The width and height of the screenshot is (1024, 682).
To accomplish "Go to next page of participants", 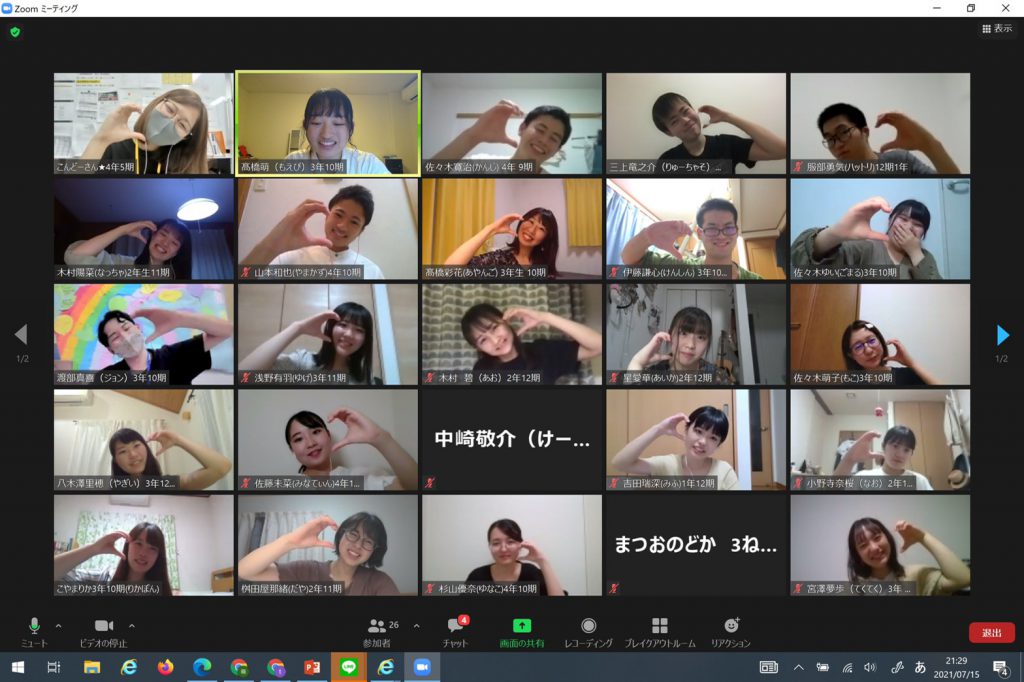I will point(1002,335).
